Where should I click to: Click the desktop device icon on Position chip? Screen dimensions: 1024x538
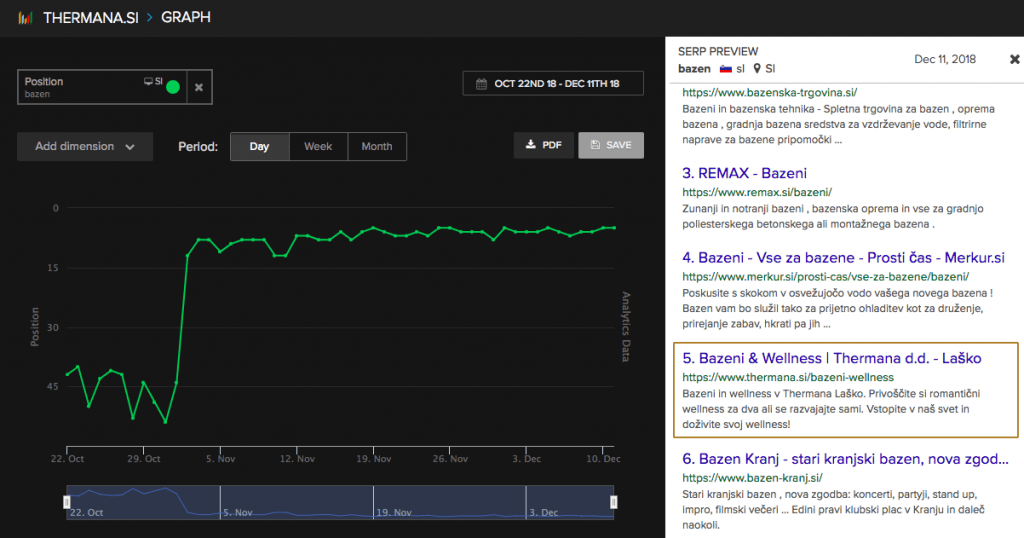(148, 81)
